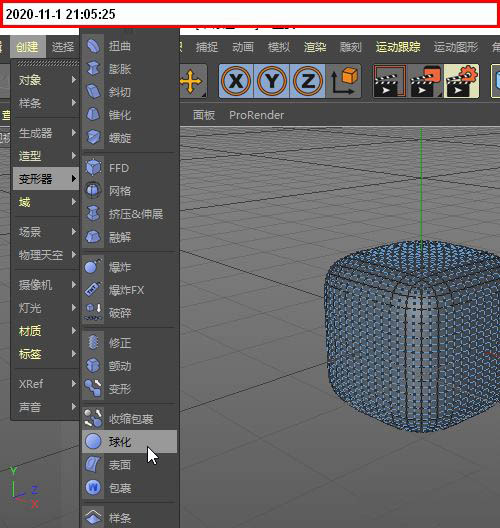This screenshot has width=500, height=528.
Task: Select the 收缩包裹 (Shrink Wrap) icon
Action: (x=93, y=419)
